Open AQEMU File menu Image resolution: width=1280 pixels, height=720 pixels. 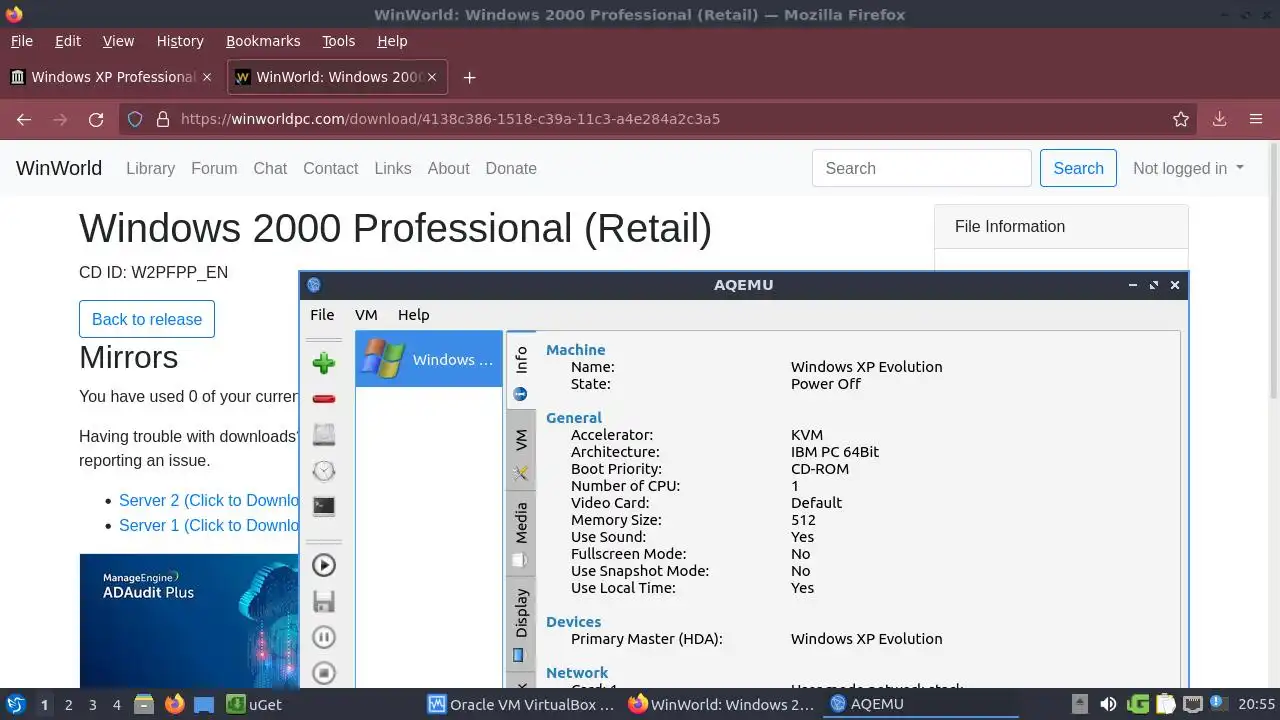point(322,314)
